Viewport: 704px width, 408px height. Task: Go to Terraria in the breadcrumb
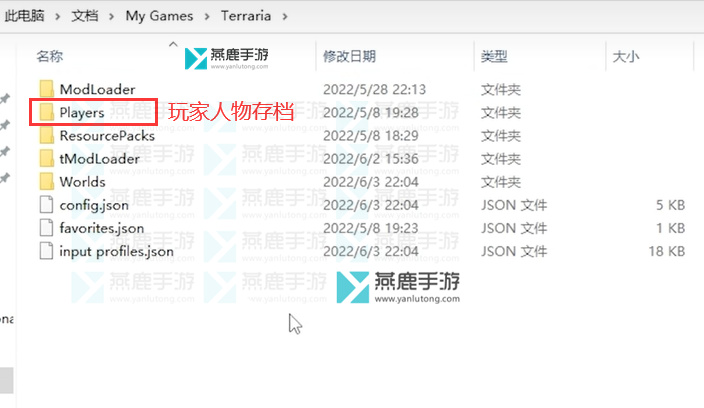[246, 16]
